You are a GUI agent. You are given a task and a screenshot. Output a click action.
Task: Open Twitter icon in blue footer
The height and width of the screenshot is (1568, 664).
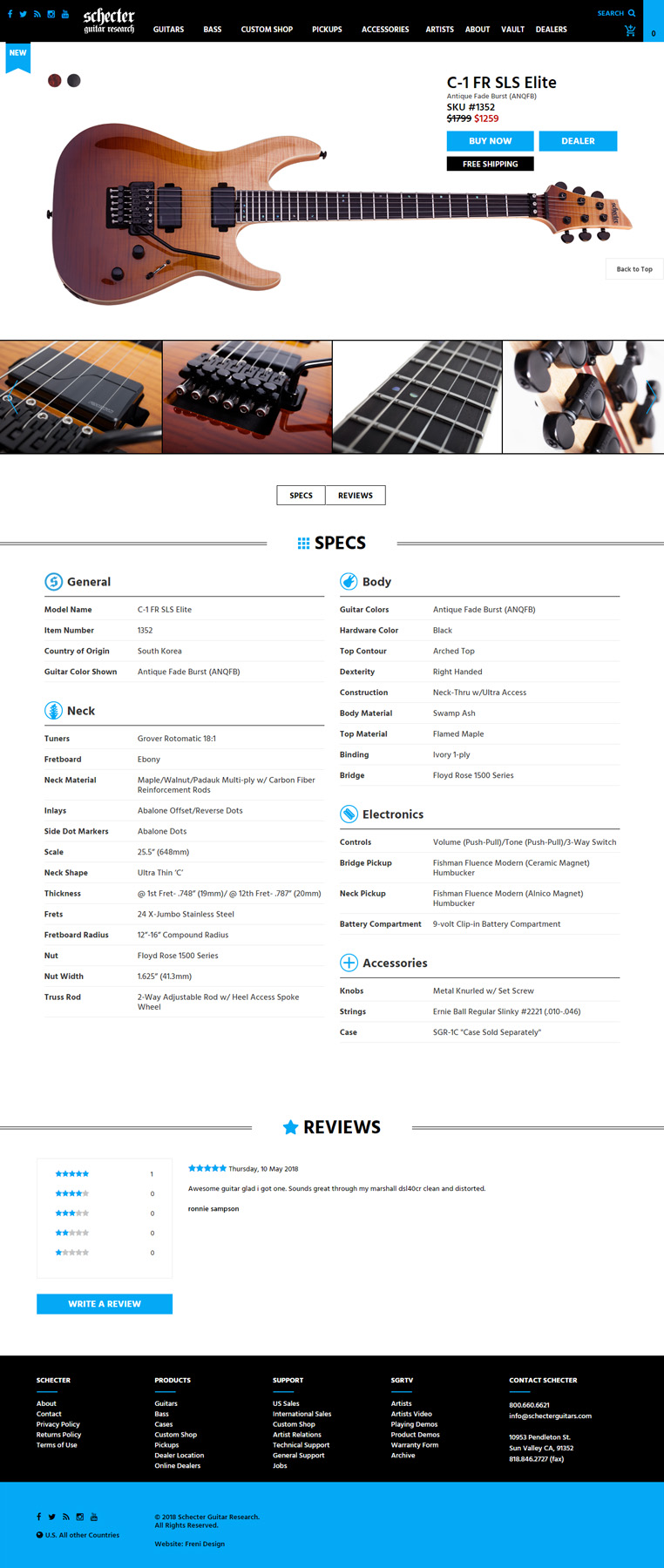(x=51, y=1517)
